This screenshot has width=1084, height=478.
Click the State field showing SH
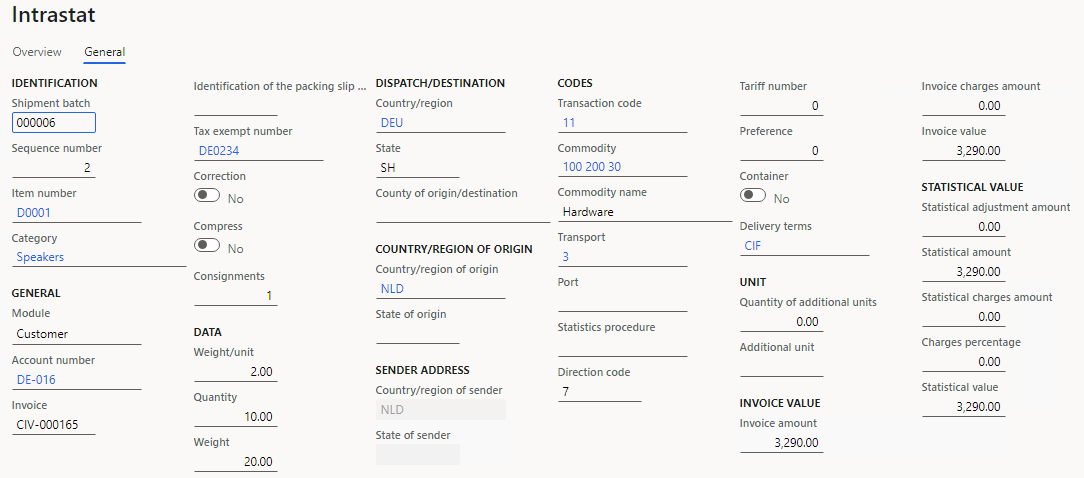click(418, 167)
